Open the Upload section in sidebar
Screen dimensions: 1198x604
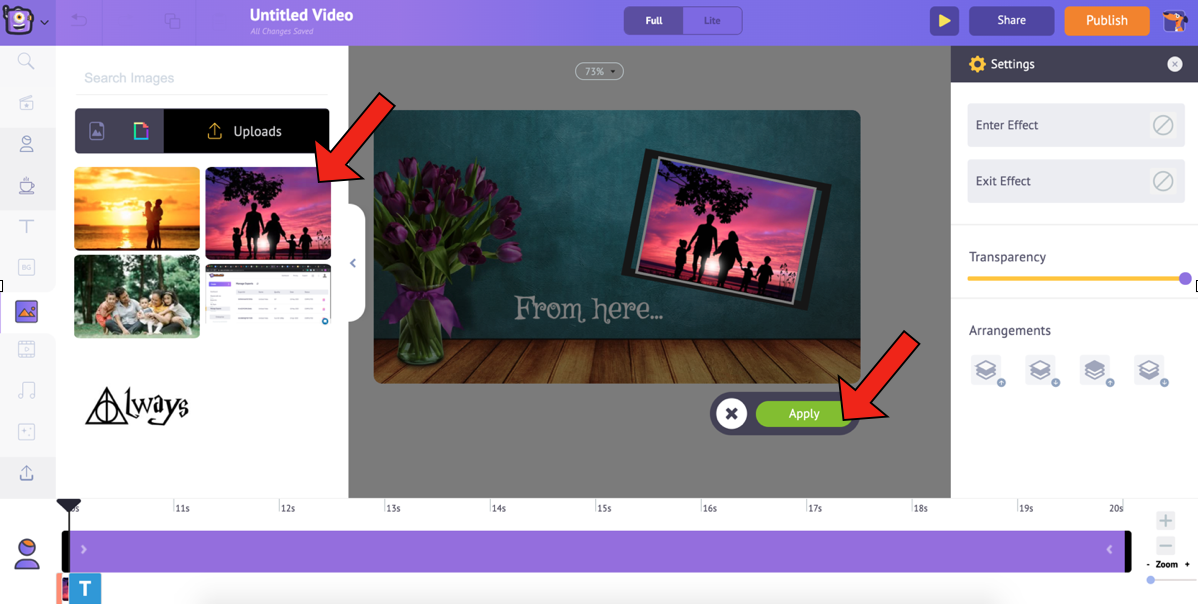[27, 473]
